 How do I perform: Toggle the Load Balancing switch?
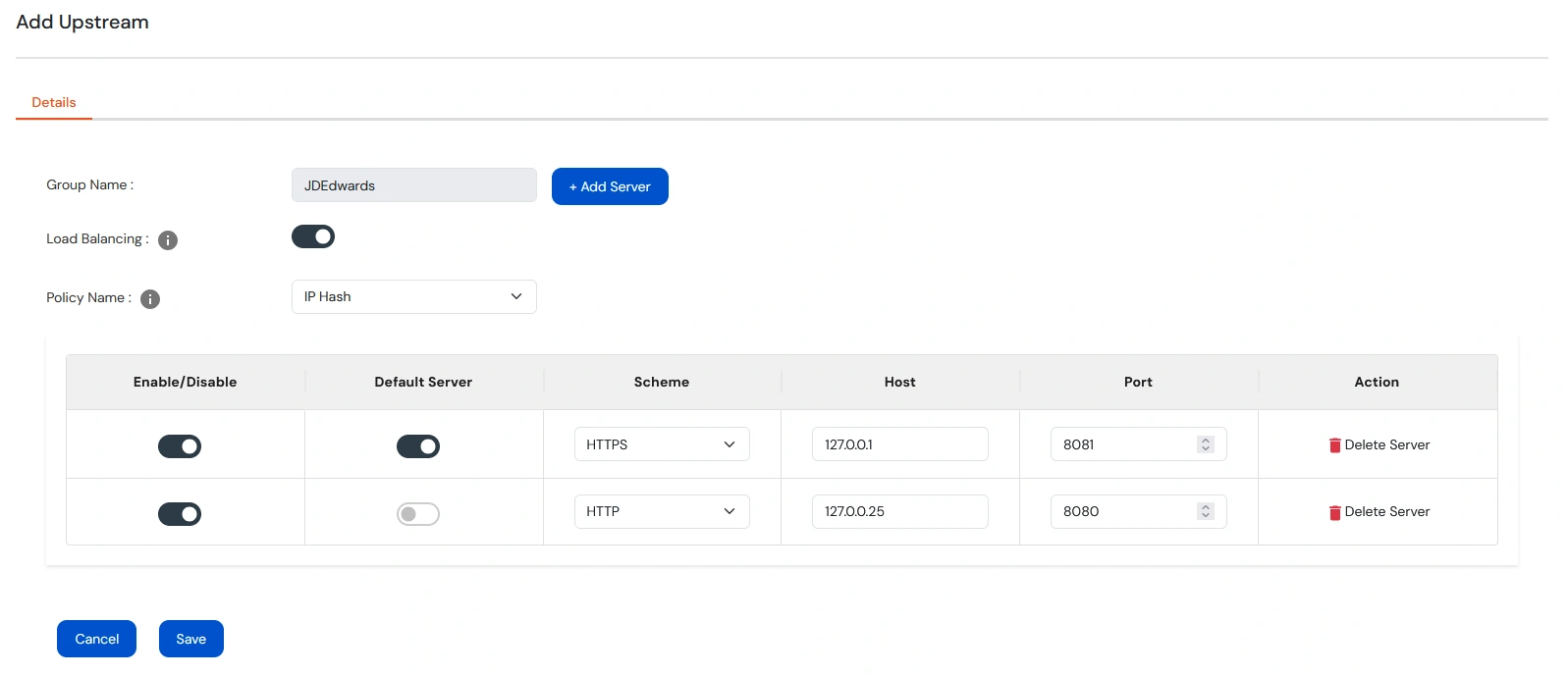pyautogui.click(x=313, y=236)
